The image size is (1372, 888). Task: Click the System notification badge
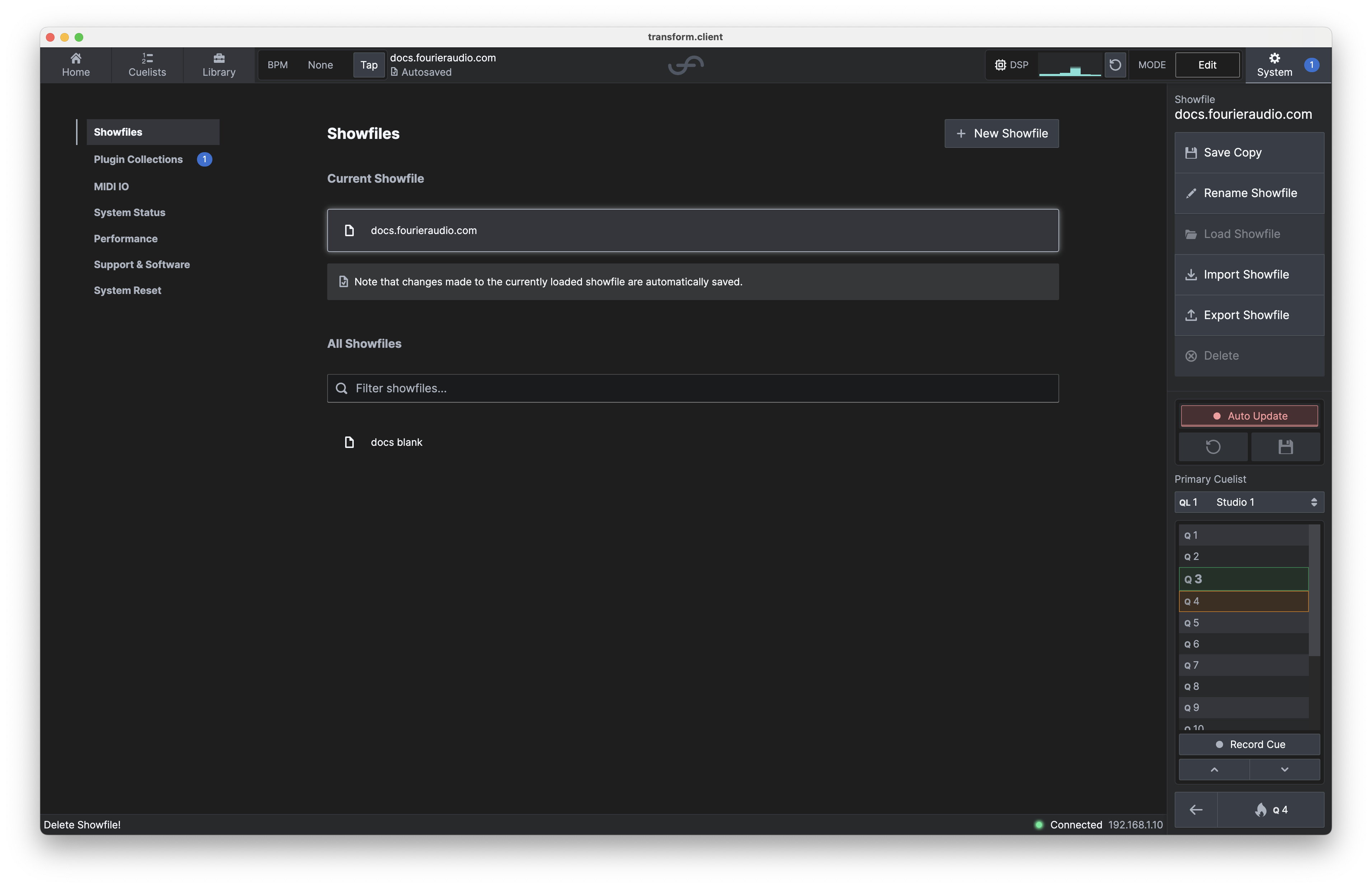[1311, 65]
